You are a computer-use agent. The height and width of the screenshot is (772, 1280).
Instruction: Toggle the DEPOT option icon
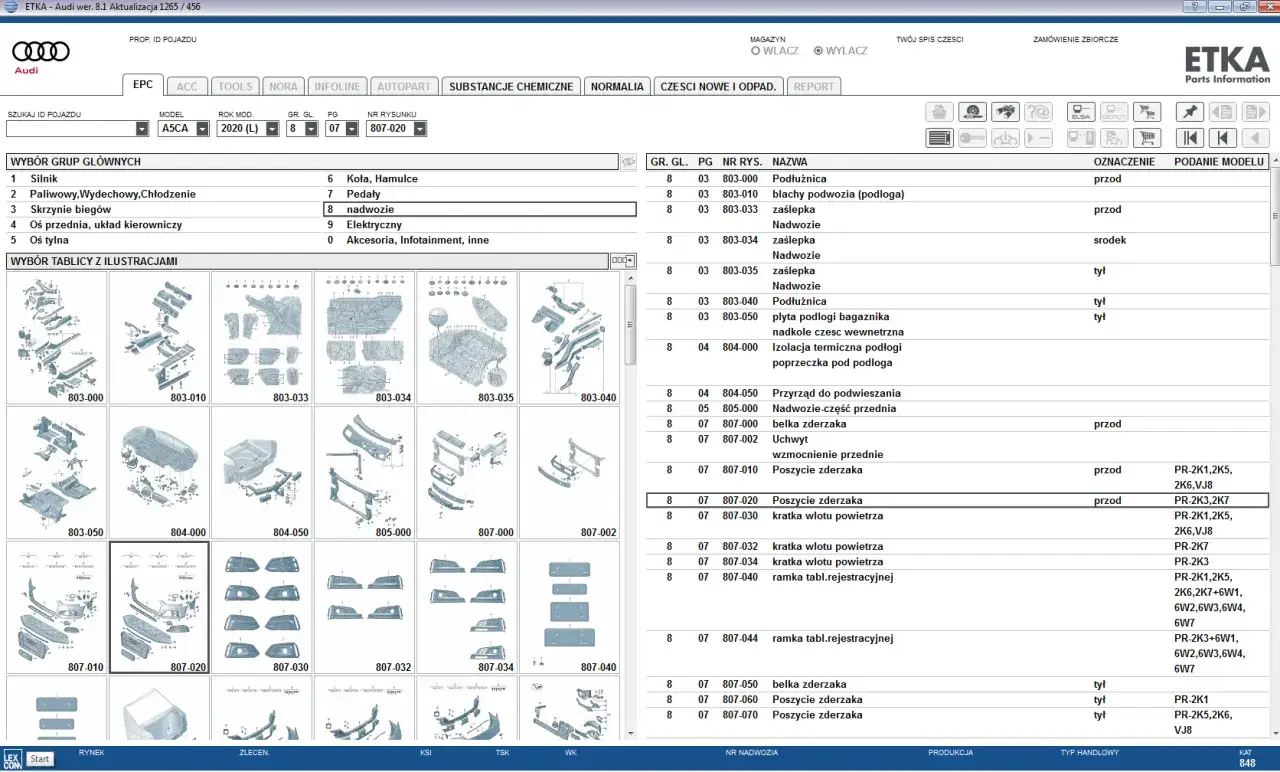coord(1113,111)
